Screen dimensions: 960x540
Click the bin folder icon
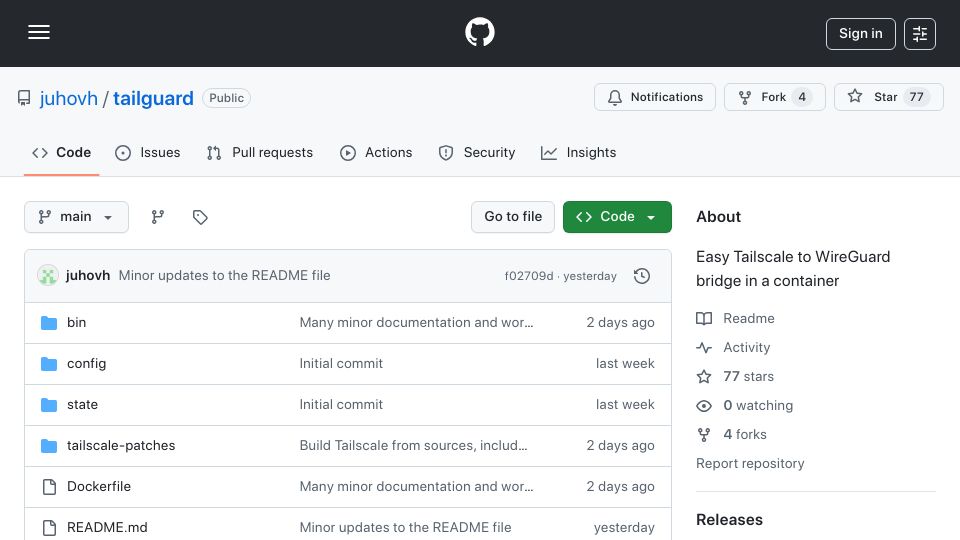click(x=49, y=323)
